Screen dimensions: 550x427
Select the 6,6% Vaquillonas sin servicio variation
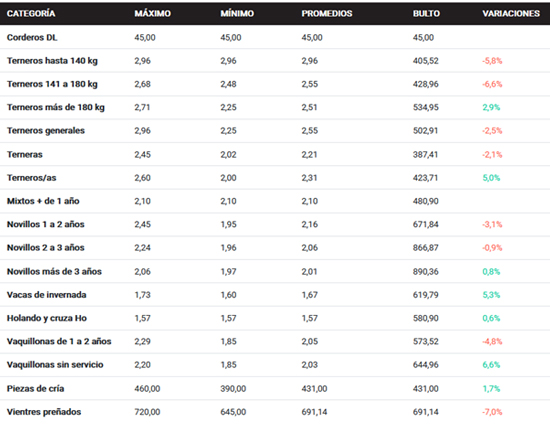pos(491,365)
